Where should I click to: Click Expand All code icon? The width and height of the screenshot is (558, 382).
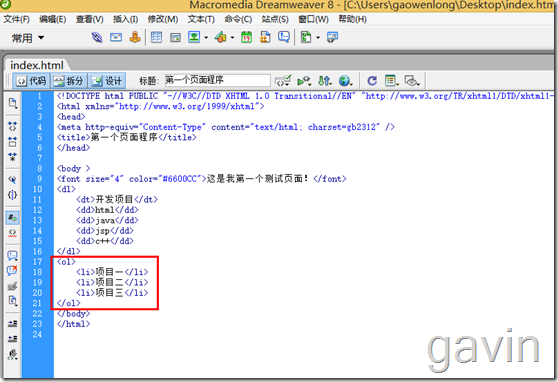pyautogui.click(x=12, y=156)
